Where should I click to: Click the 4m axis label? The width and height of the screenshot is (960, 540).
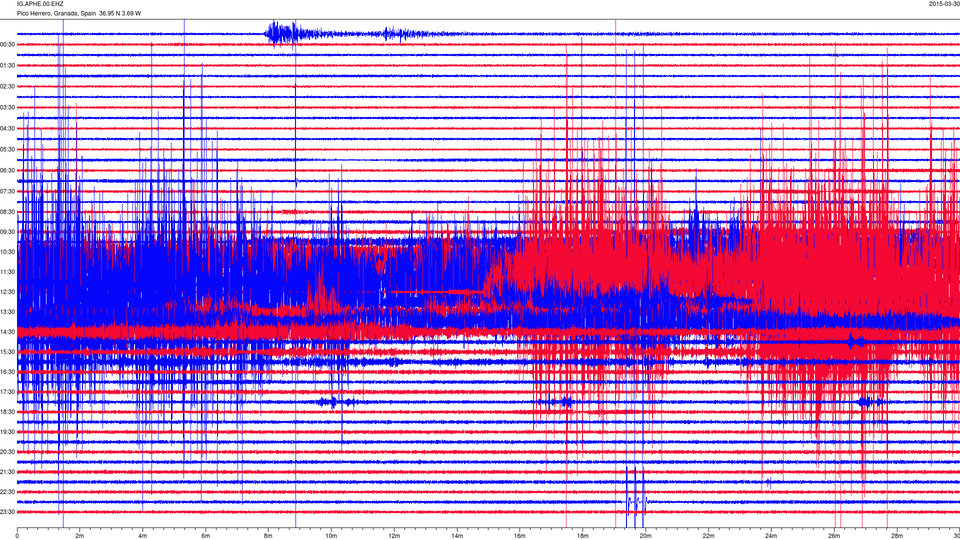pyautogui.click(x=143, y=536)
